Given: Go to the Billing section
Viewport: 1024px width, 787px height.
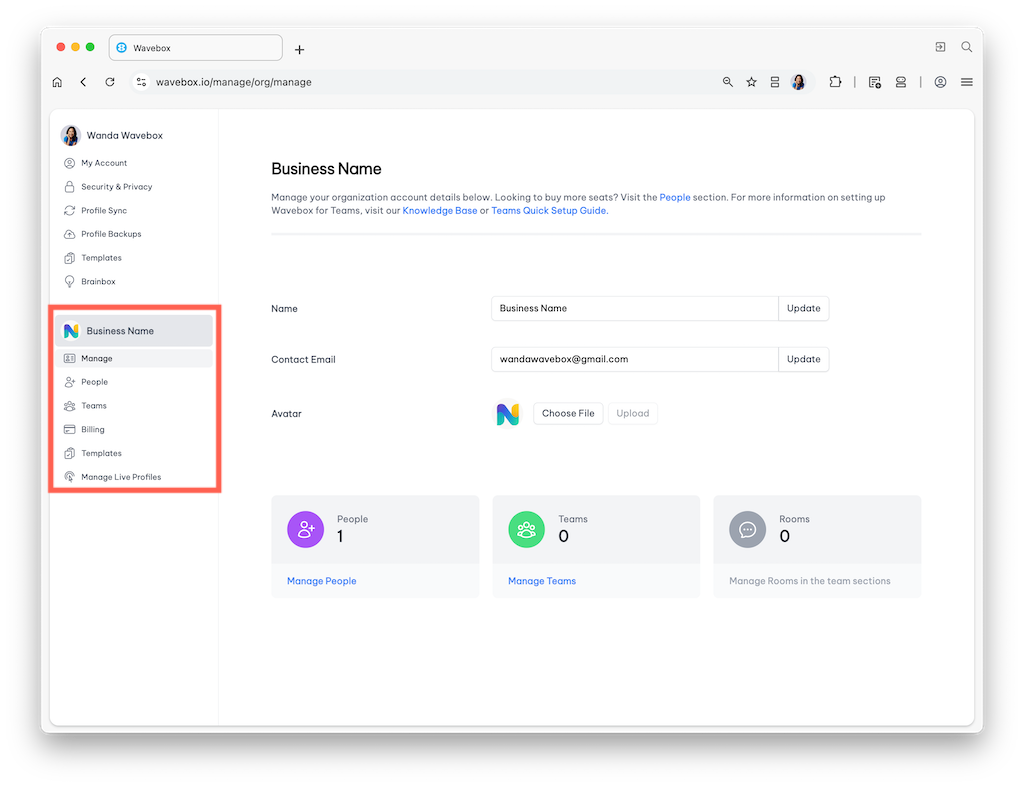Looking at the screenshot, I should tap(93, 430).
